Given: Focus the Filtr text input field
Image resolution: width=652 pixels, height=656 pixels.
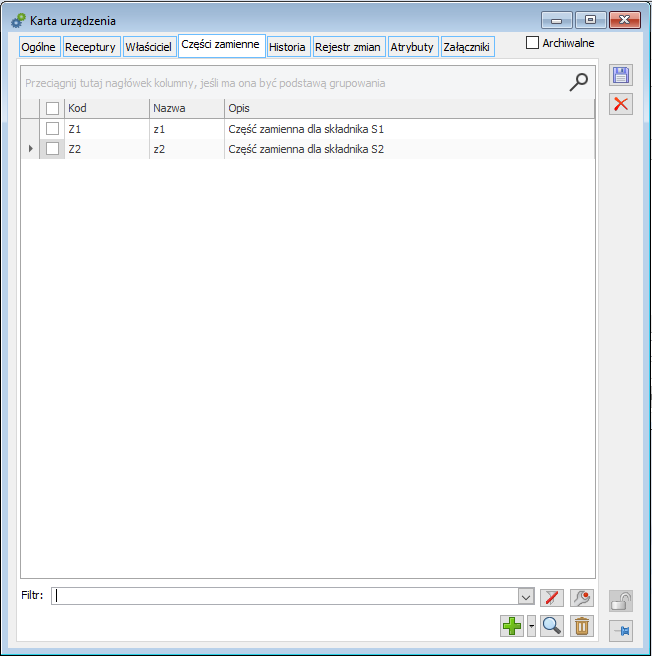Looking at the screenshot, I should pos(285,596).
